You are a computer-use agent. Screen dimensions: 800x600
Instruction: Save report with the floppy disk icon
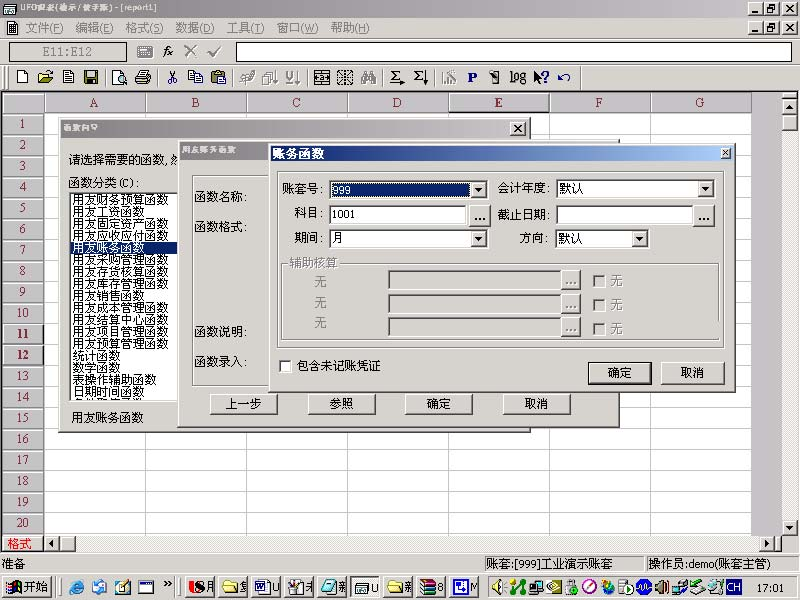91,77
